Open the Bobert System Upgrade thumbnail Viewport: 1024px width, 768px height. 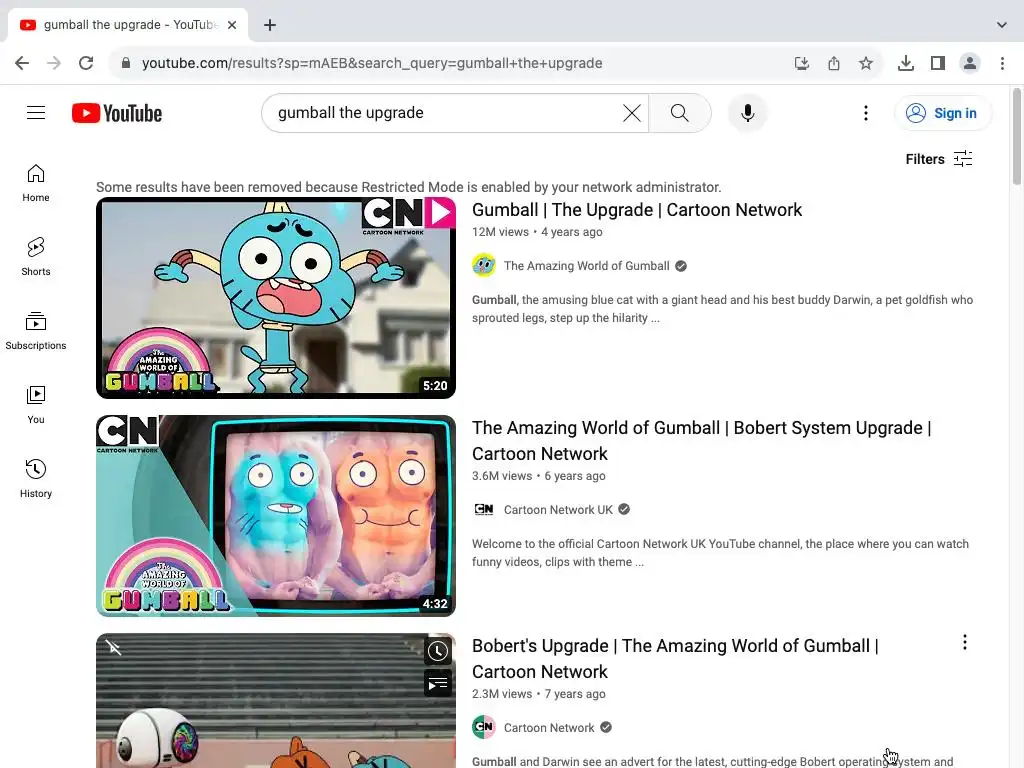click(276, 516)
